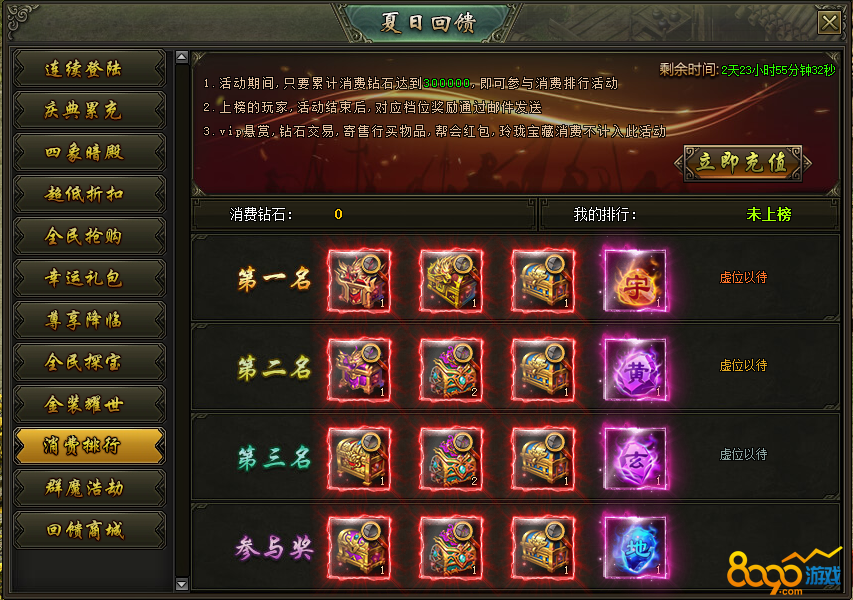Viewport: 853px width, 600px height.
Task: Go to the 全民探宝 treasure tab
Action: click(x=90, y=362)
